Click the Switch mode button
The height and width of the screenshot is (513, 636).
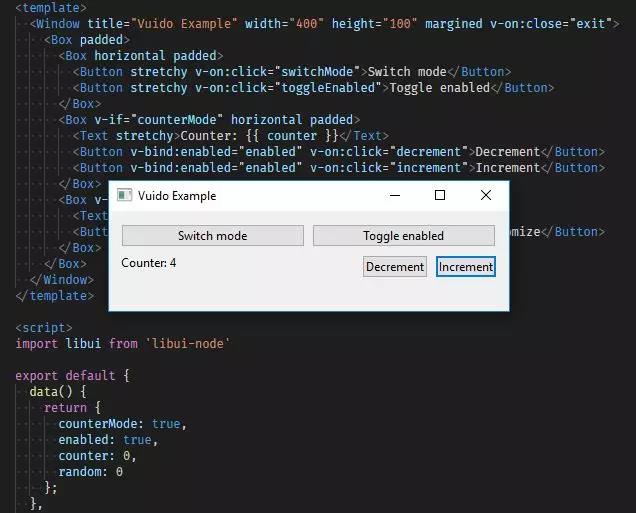(x=213, y=236)
